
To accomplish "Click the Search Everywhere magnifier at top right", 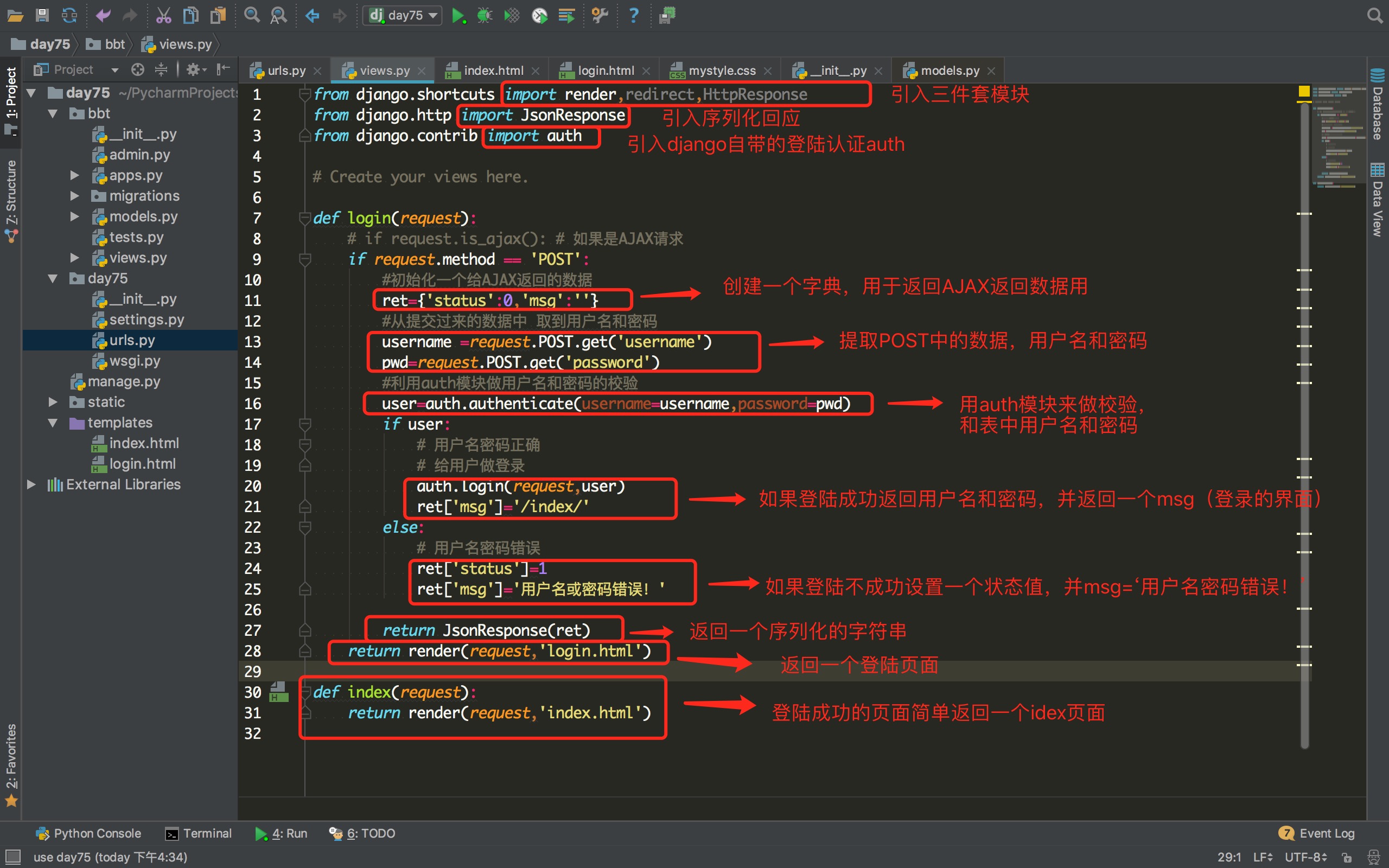I will click(x=1375, y=16).
